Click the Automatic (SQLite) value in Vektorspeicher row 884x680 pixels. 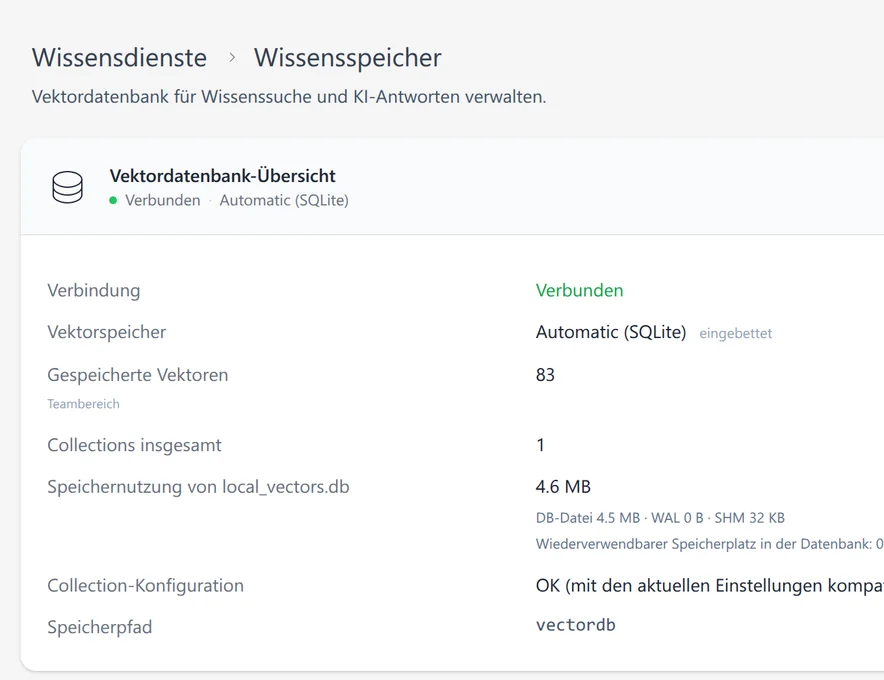[611, 332]
